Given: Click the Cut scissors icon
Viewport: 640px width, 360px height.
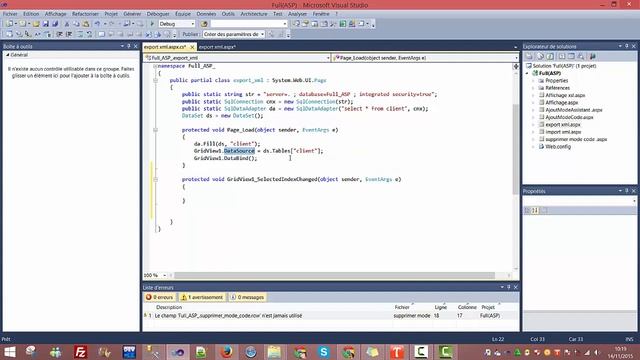Looking at the screenshot, I should pyautogui.click(x=67, y=24).
